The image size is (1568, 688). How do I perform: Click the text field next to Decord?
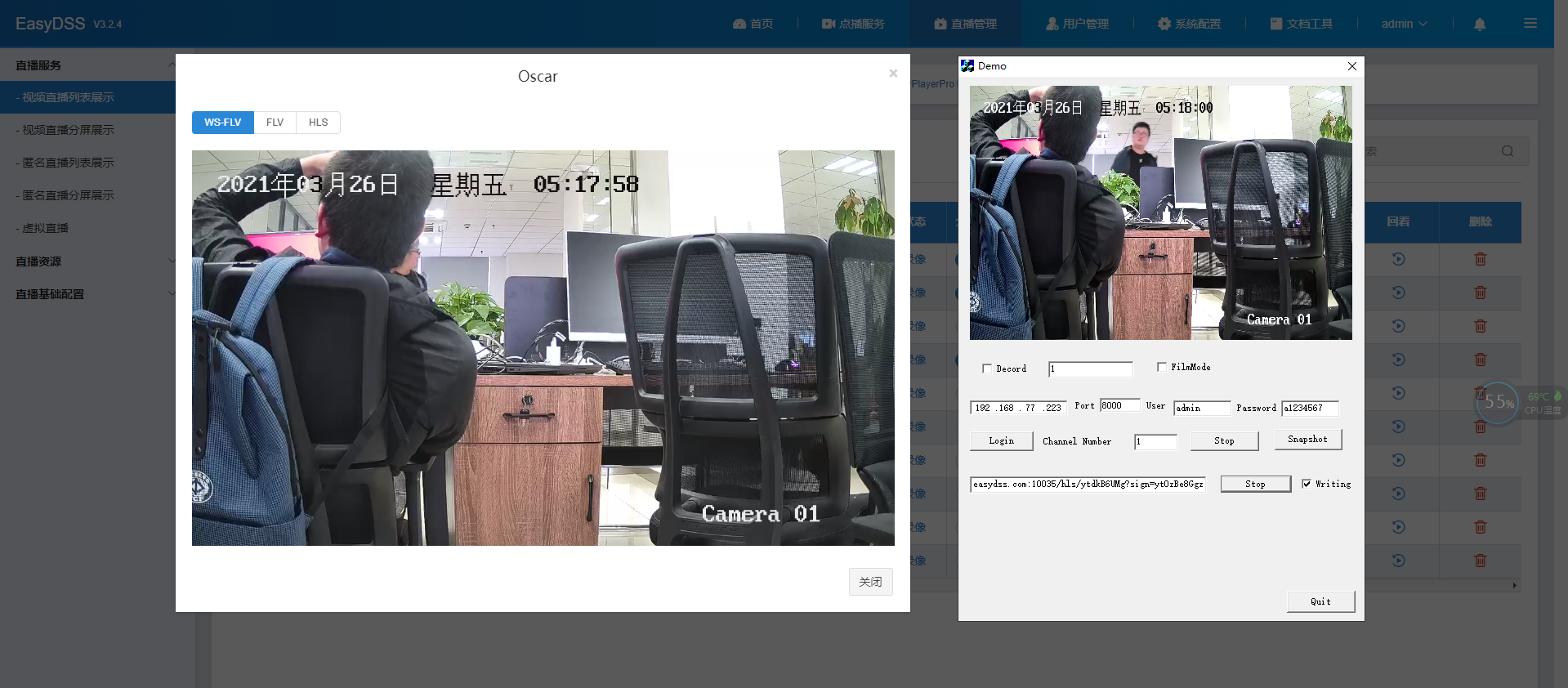click(1091, 369)
